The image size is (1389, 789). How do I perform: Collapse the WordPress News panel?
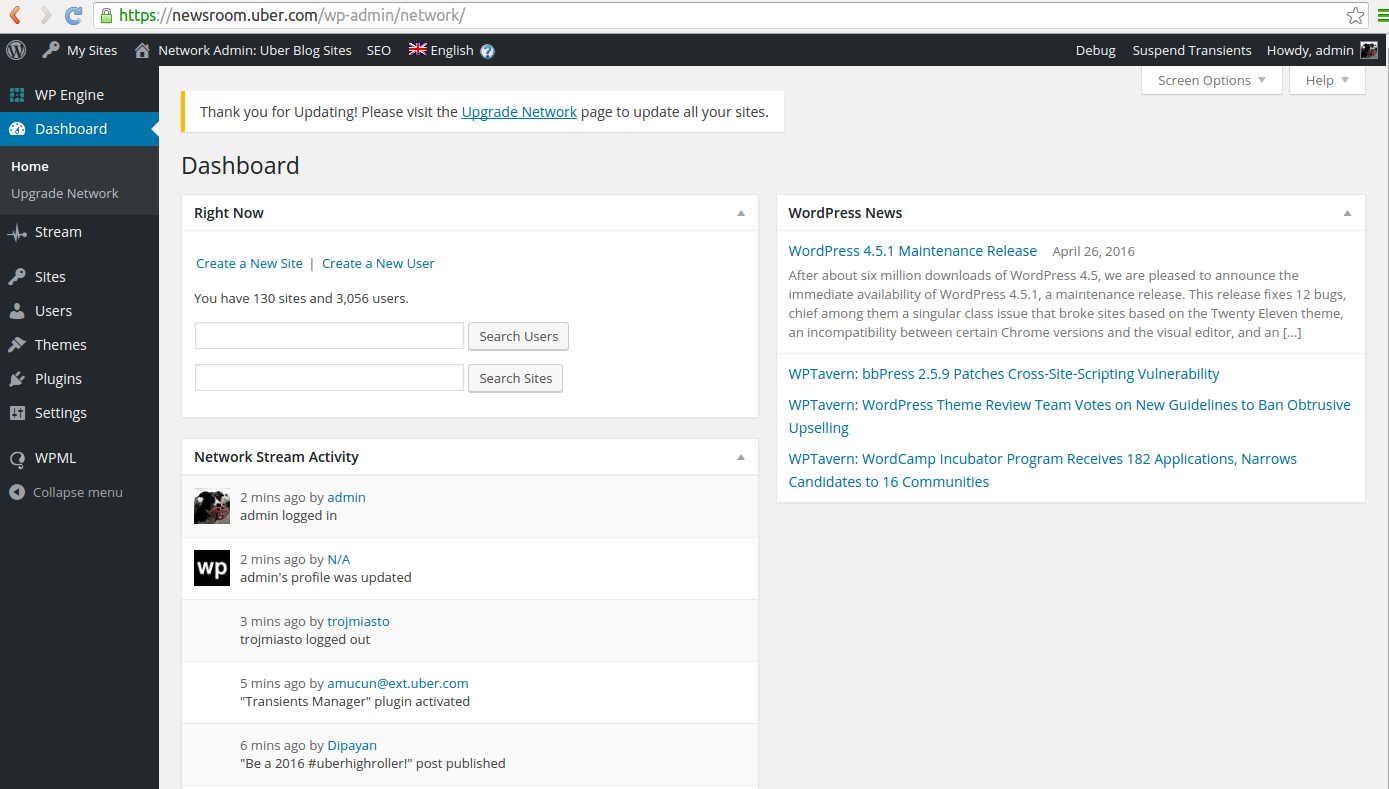coord(1347,213)
